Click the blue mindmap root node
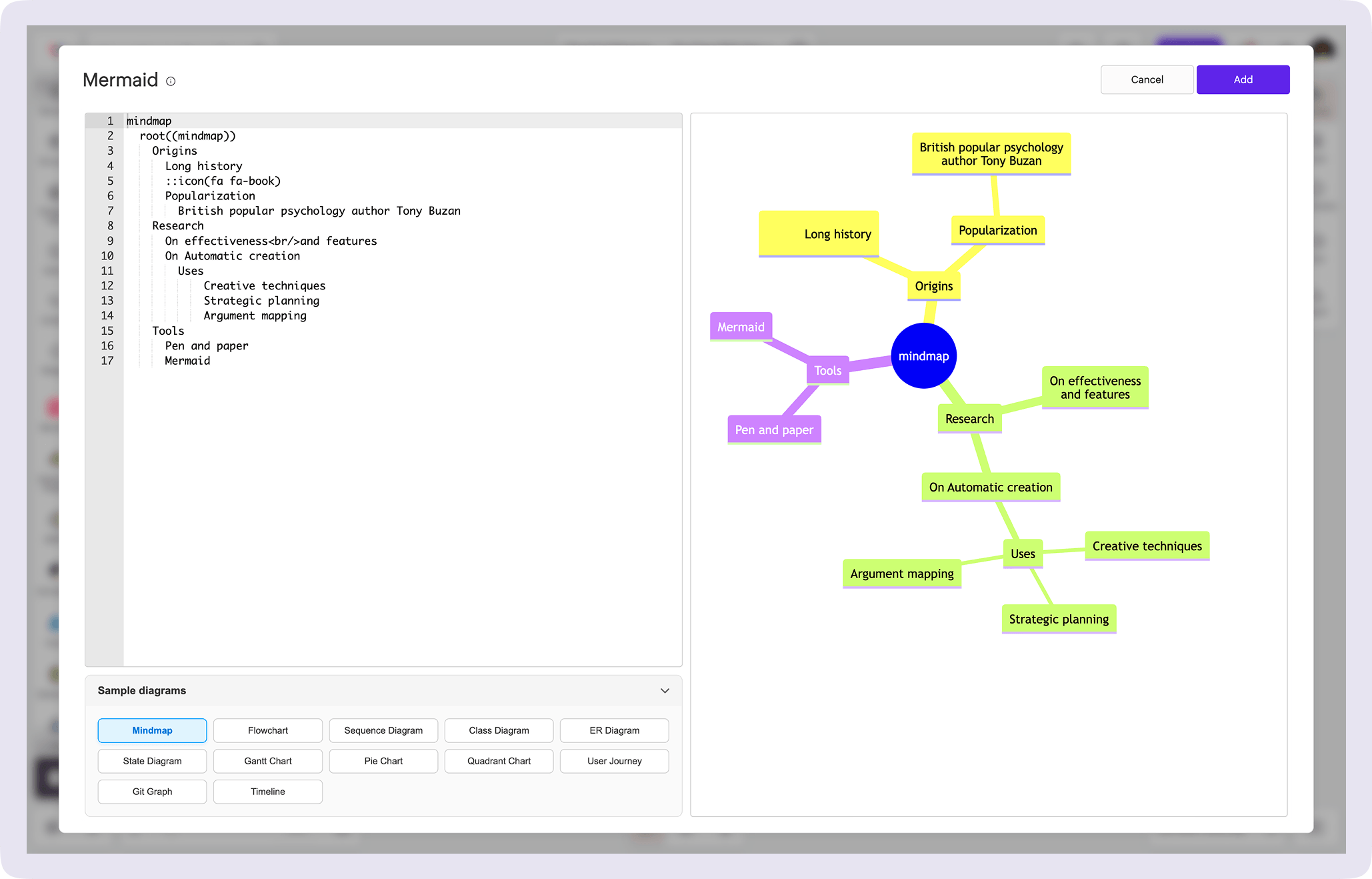This screenshot has height=879, width=1372. [924, 356]
